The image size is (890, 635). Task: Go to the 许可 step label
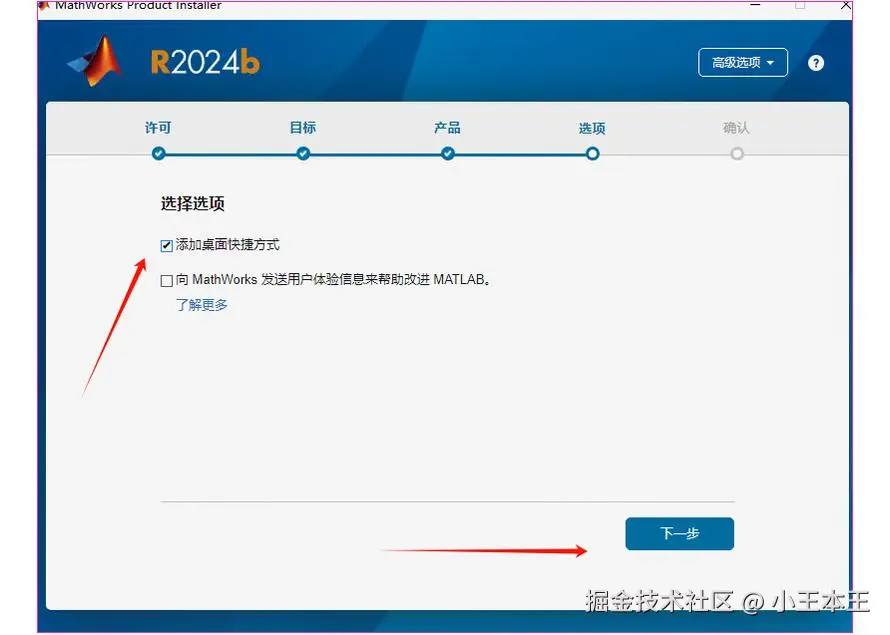pyautogui.click(x=157, y=127)
